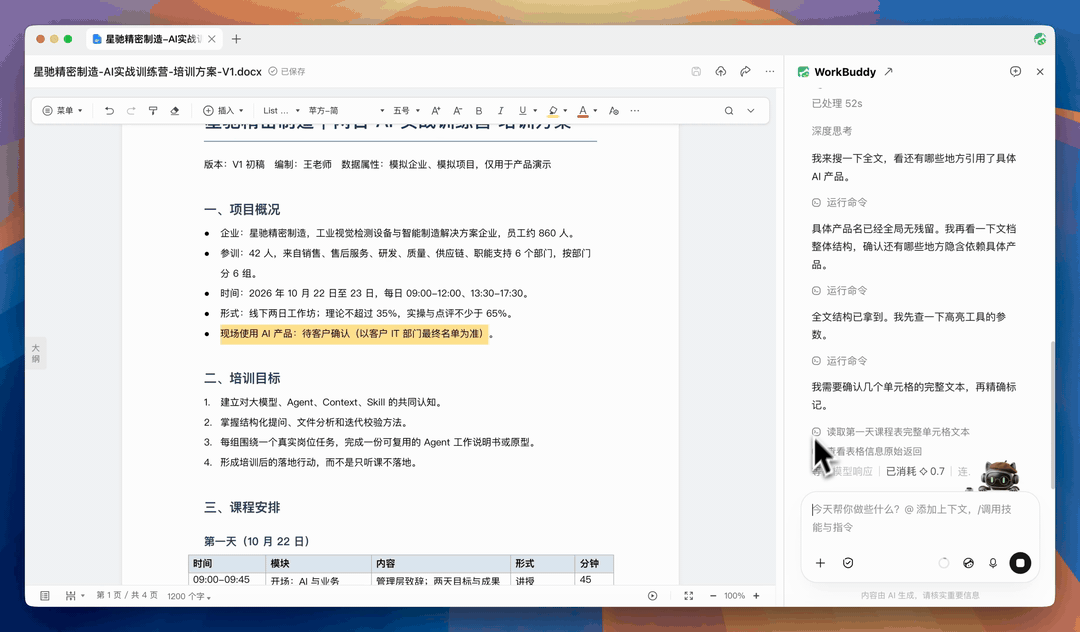This screenshot has height=632, width=1080.
Task: Click the eraser clear-formatting icon
Action: 175,110
